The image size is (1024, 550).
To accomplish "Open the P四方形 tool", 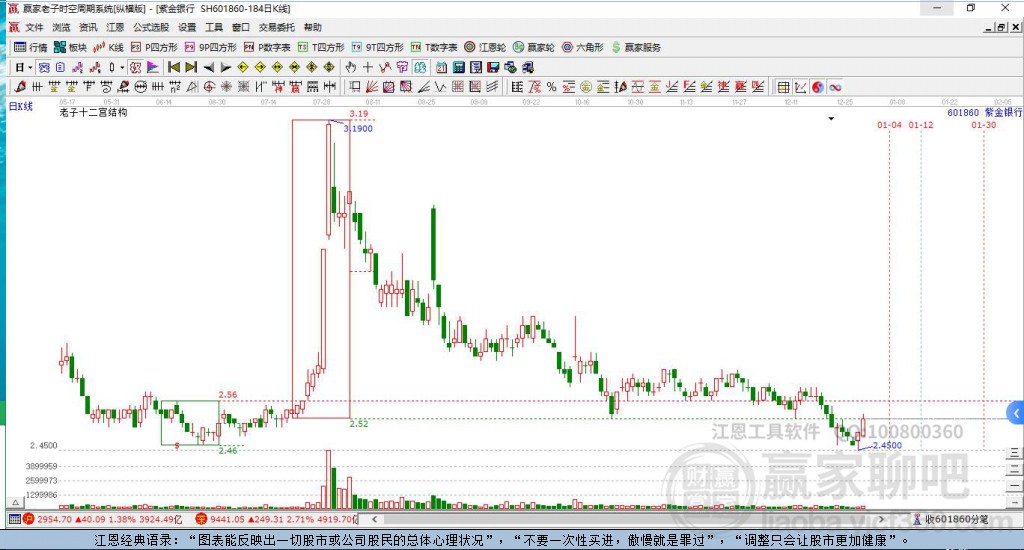I will (154, 47).
